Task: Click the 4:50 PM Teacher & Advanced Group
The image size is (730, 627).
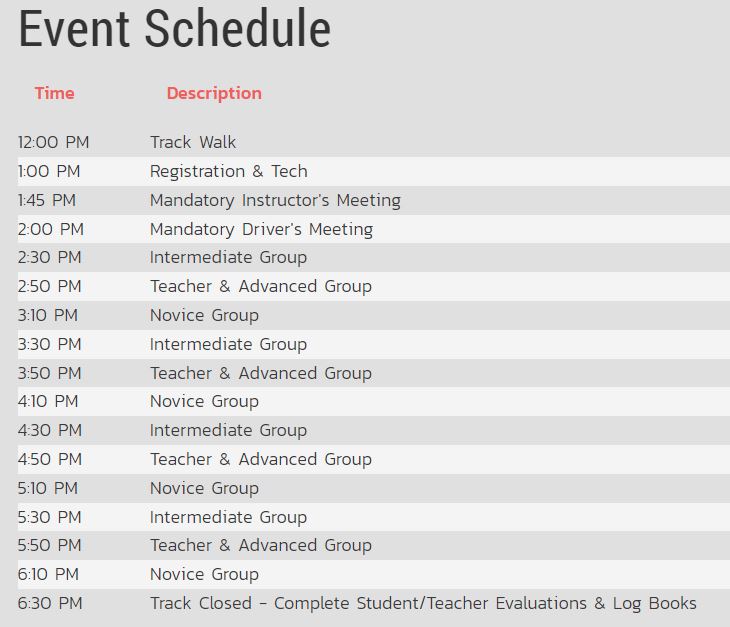Action: click(x=260, y=459)
